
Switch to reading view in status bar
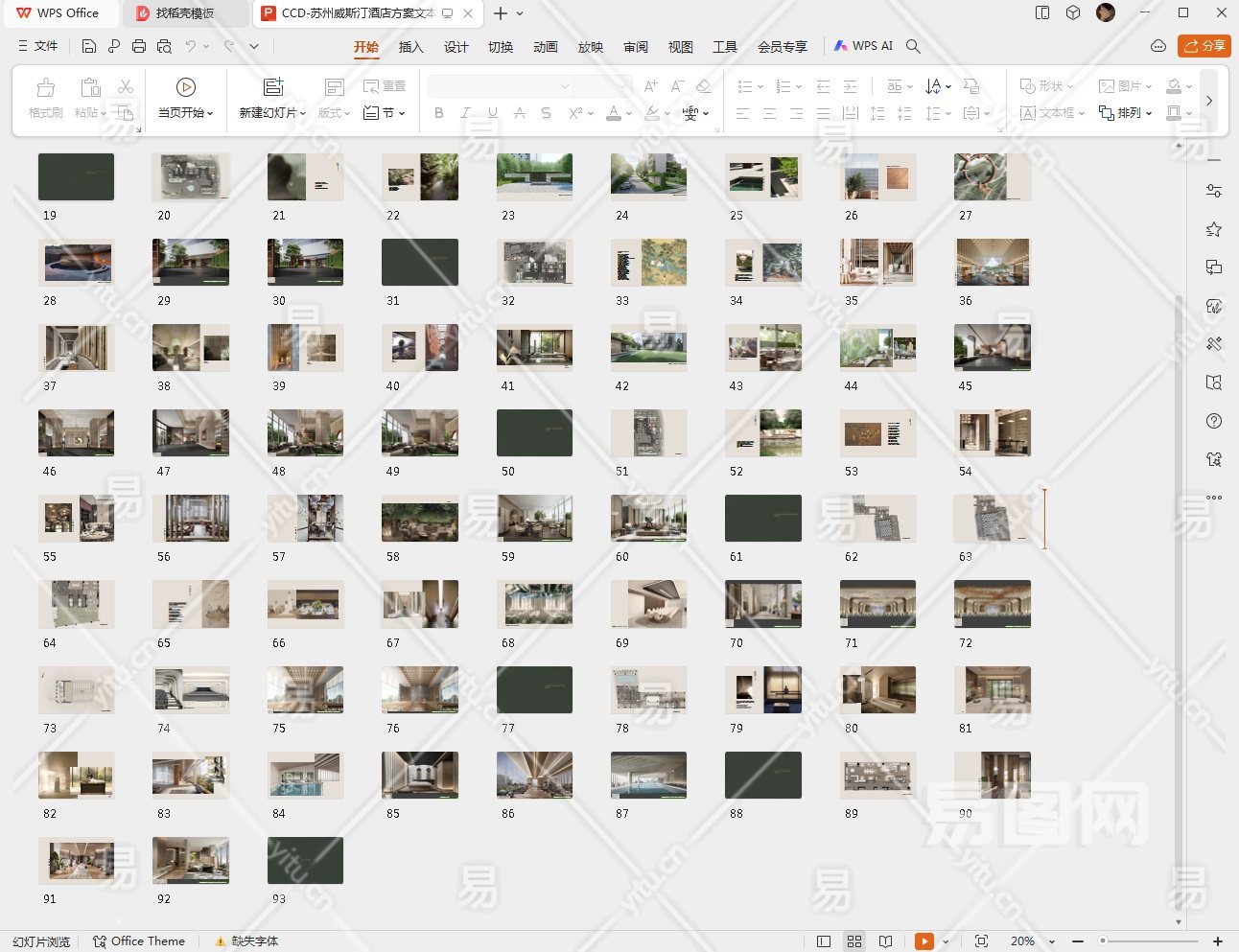click(x=885, y=941)
